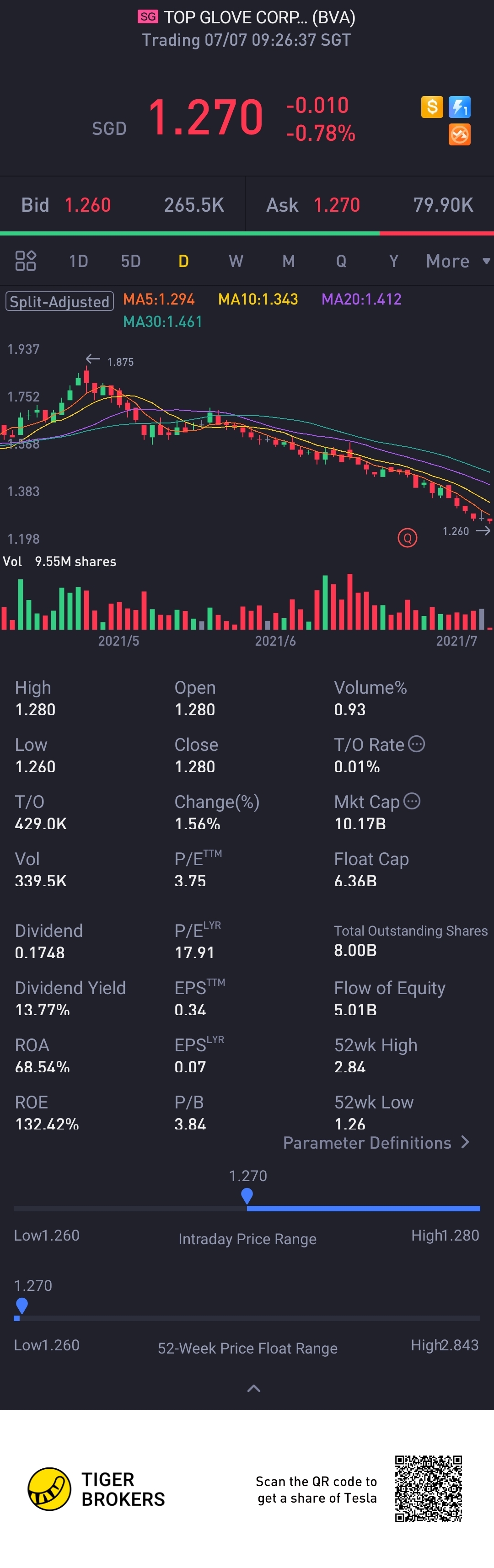This screenshot has width=494, height=1568.
Task: Tap the T/O Rate info icon
Action: 417,743
